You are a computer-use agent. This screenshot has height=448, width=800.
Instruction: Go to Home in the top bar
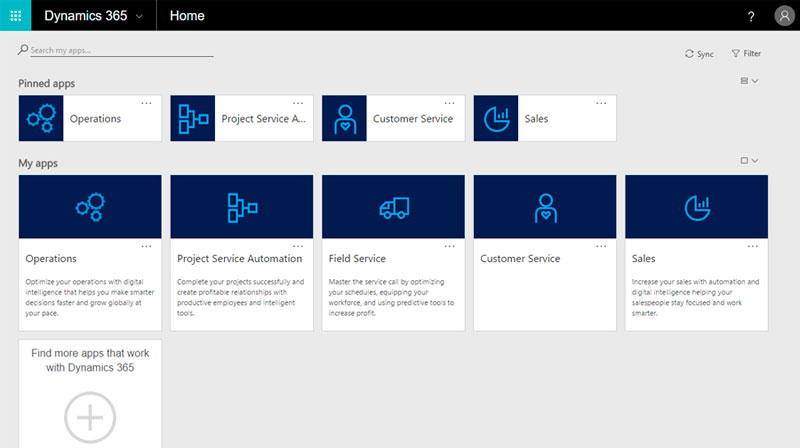click(187, 16)
